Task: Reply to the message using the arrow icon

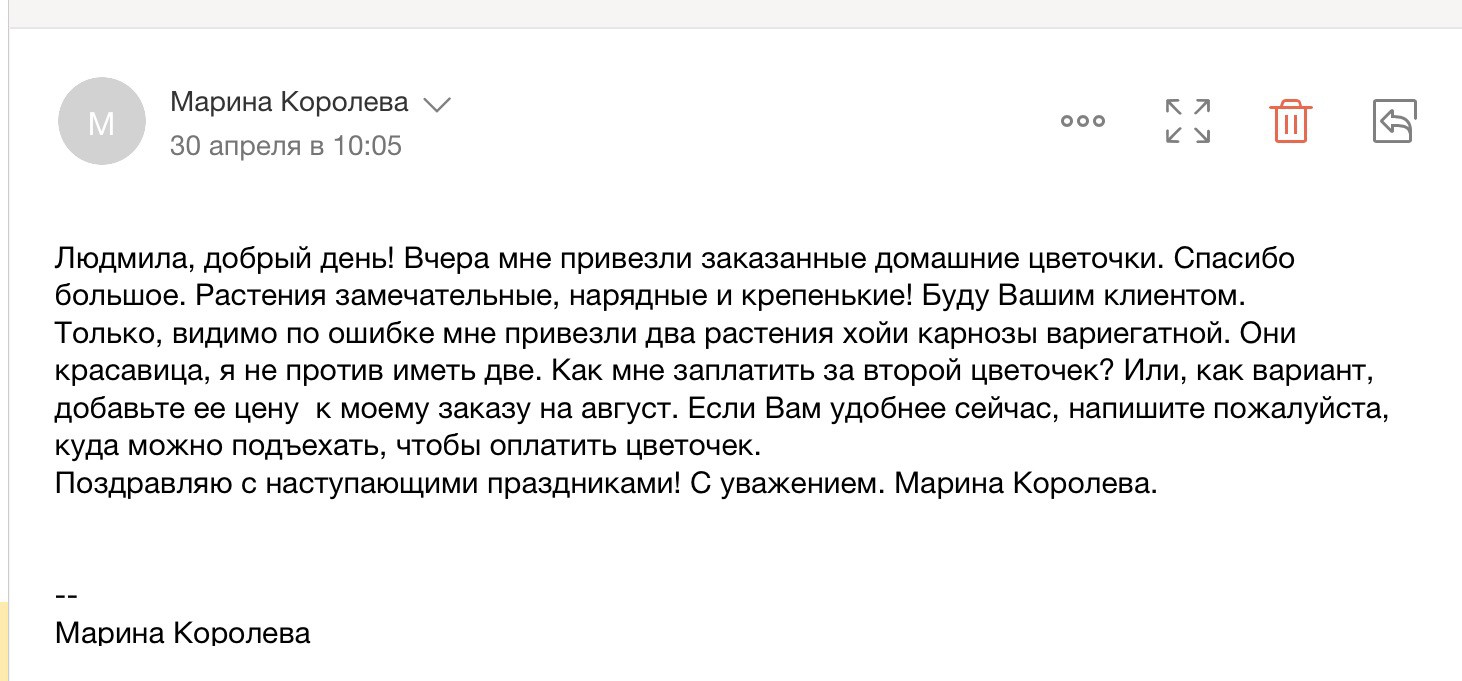Action: point(1395,121)
